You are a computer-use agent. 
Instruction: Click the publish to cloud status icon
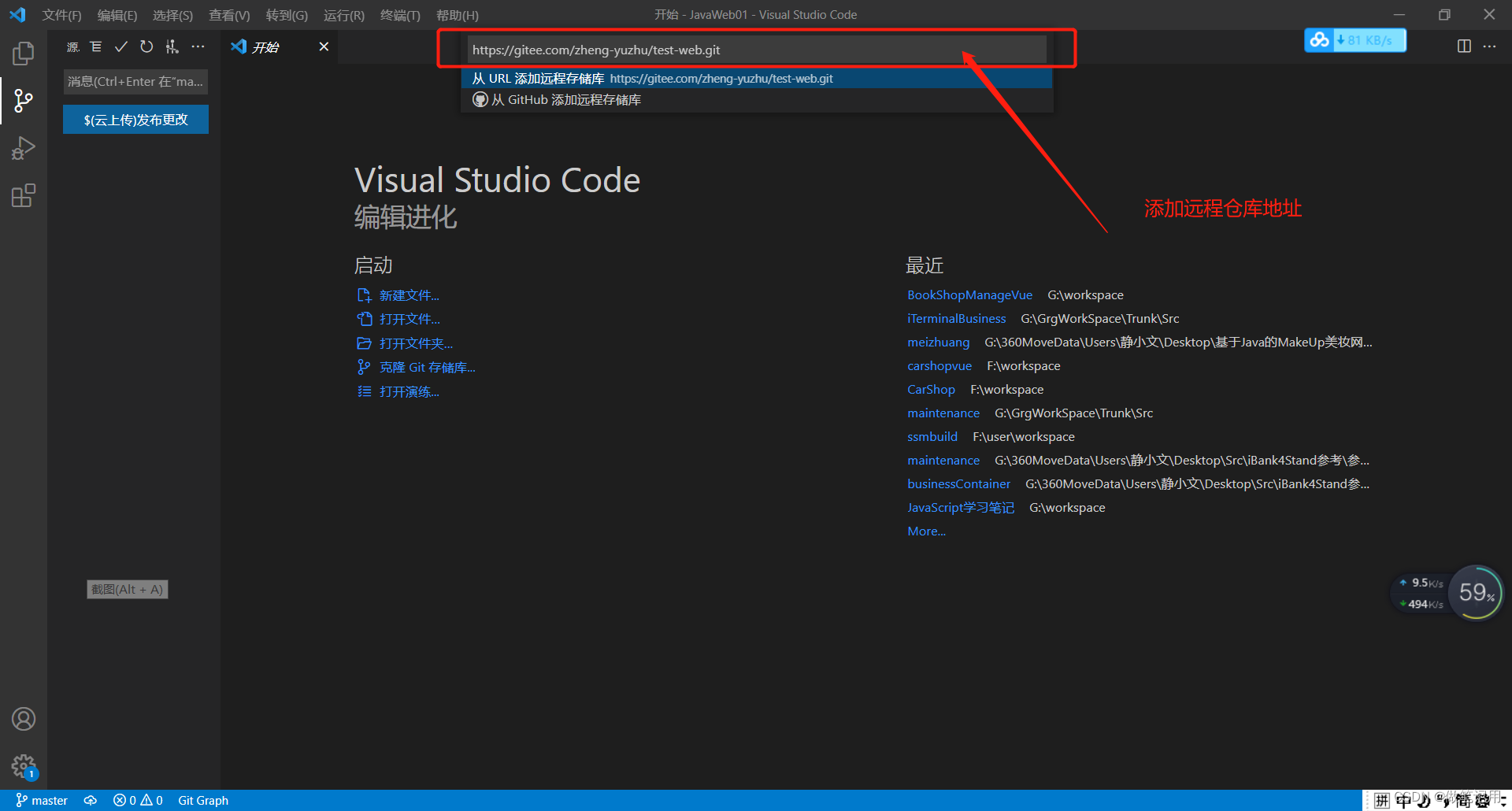pyautogui.click(x=91, y=800)
